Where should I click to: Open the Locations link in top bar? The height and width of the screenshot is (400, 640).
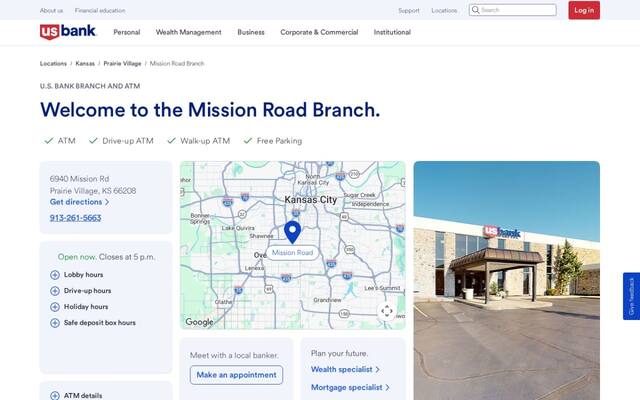(444, 11)
